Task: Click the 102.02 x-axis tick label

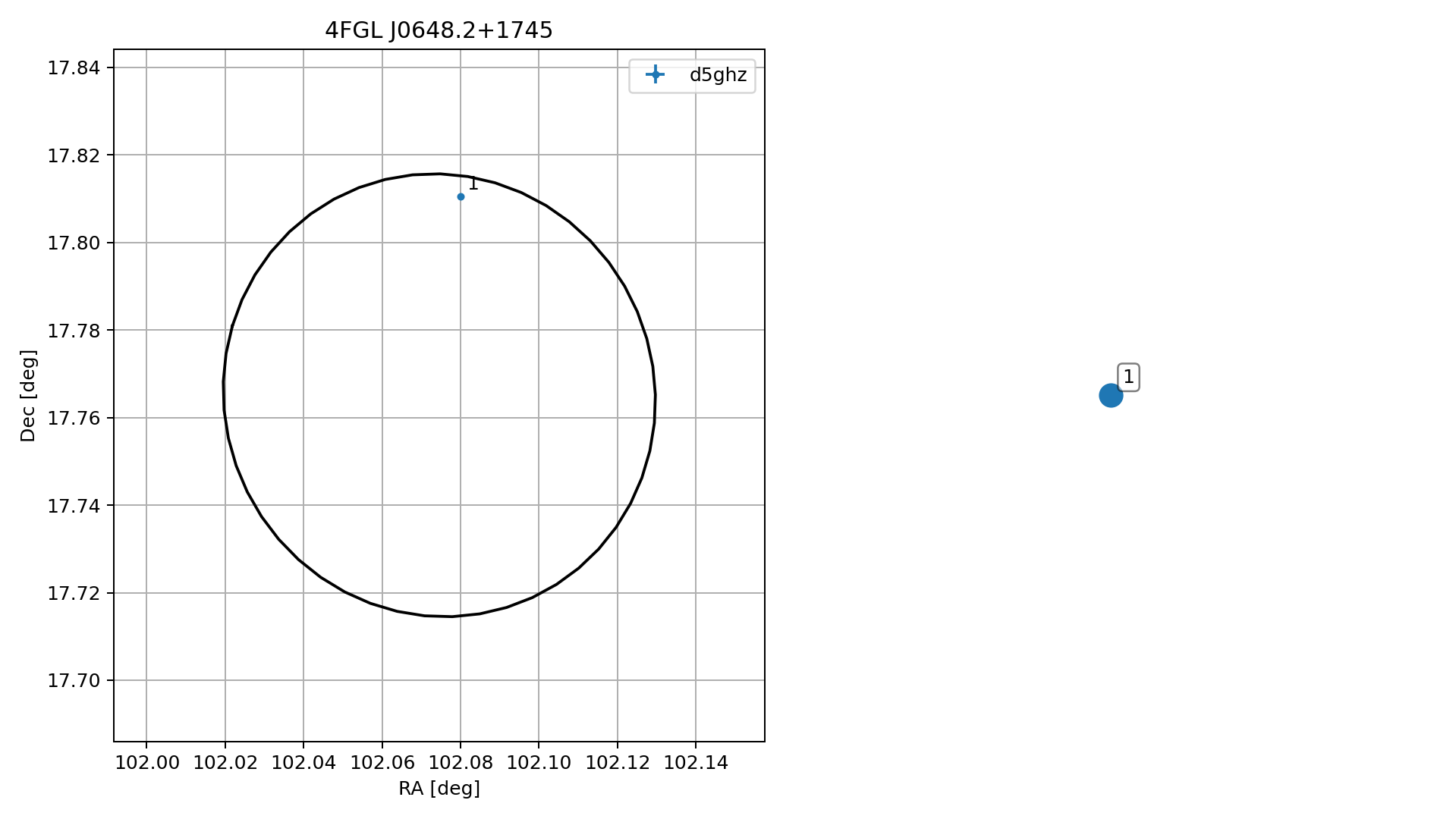Action: pos(225,763)
